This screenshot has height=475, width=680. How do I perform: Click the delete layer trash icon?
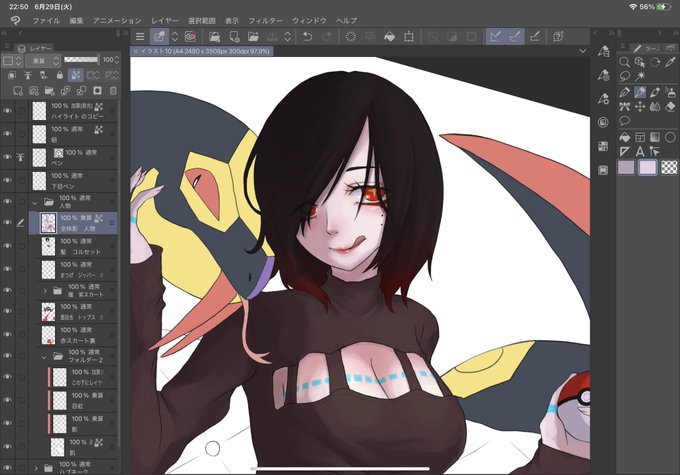pyautogui.click(x=113, y=91)
